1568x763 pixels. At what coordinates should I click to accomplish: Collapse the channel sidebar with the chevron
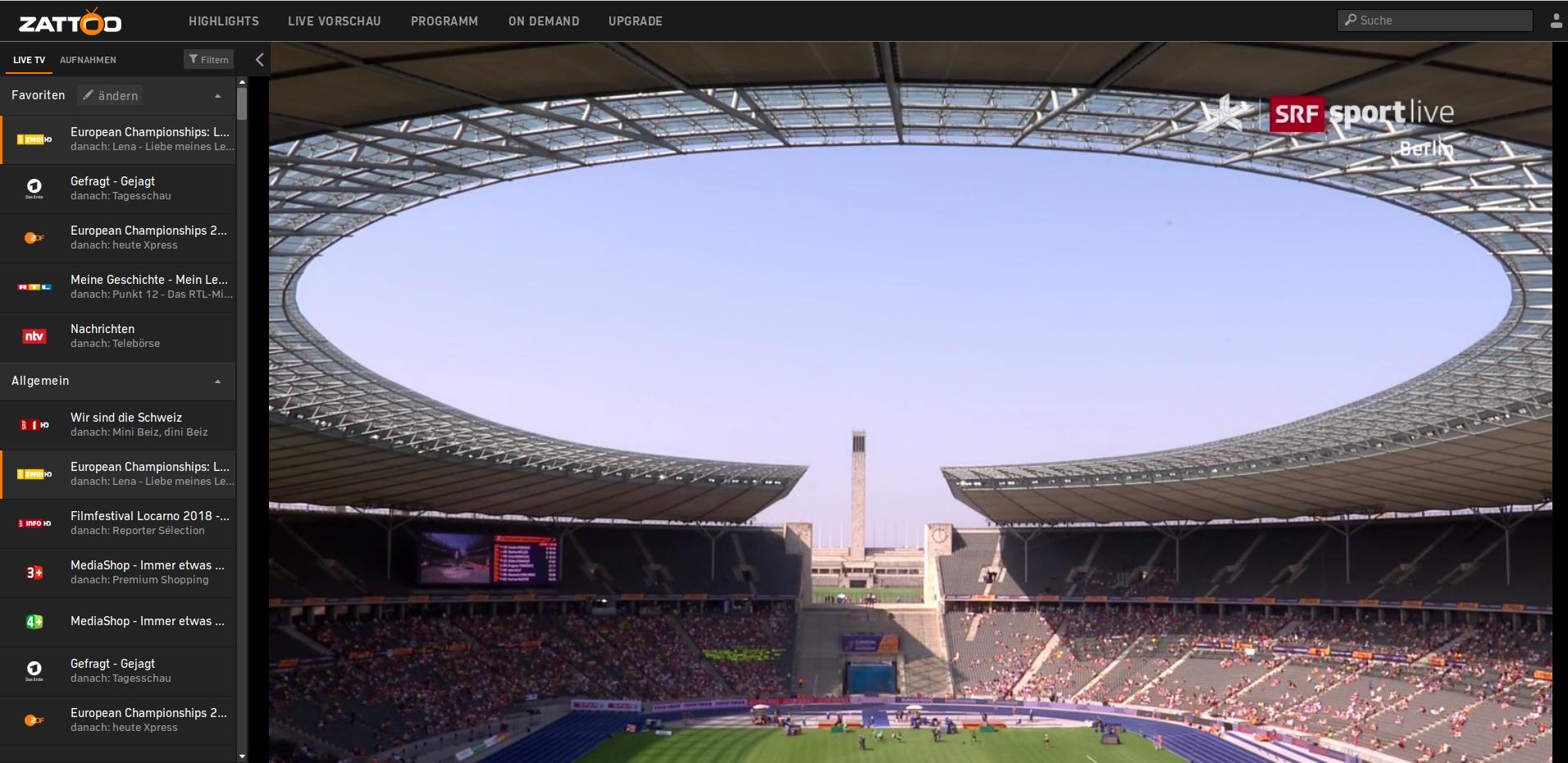(259, 59)
